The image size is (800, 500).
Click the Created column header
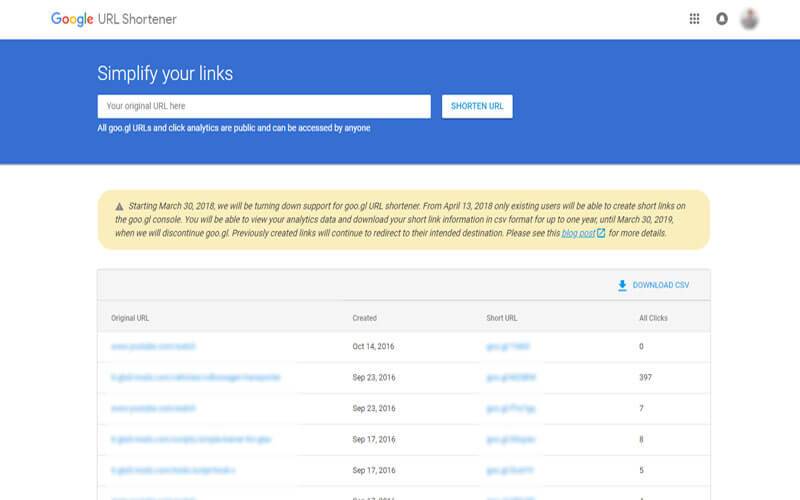364,318
